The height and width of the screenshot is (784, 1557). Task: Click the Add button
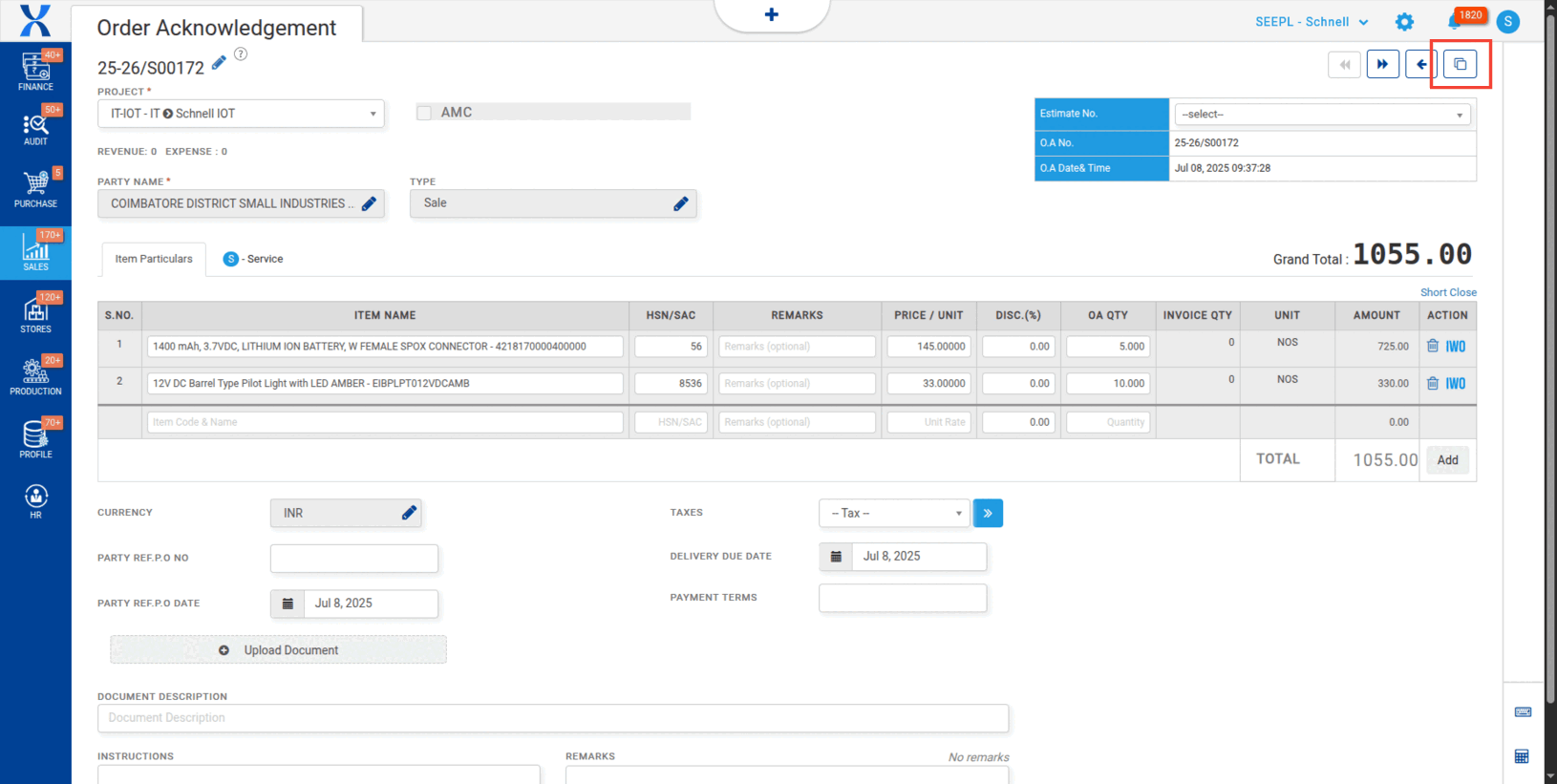click(x=1447, y=460)
